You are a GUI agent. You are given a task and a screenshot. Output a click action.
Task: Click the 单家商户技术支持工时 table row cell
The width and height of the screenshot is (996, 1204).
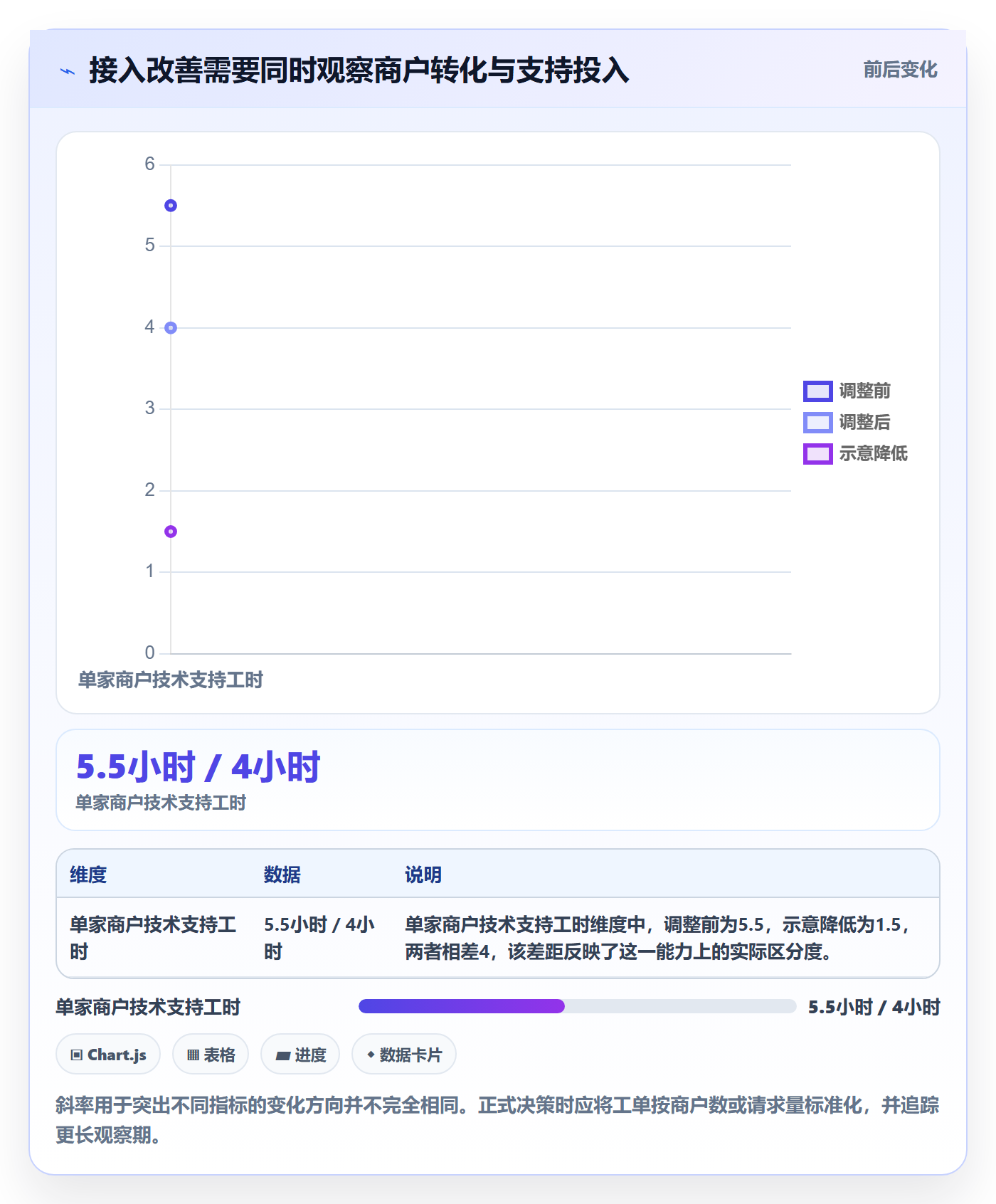[x=153, y=938]
